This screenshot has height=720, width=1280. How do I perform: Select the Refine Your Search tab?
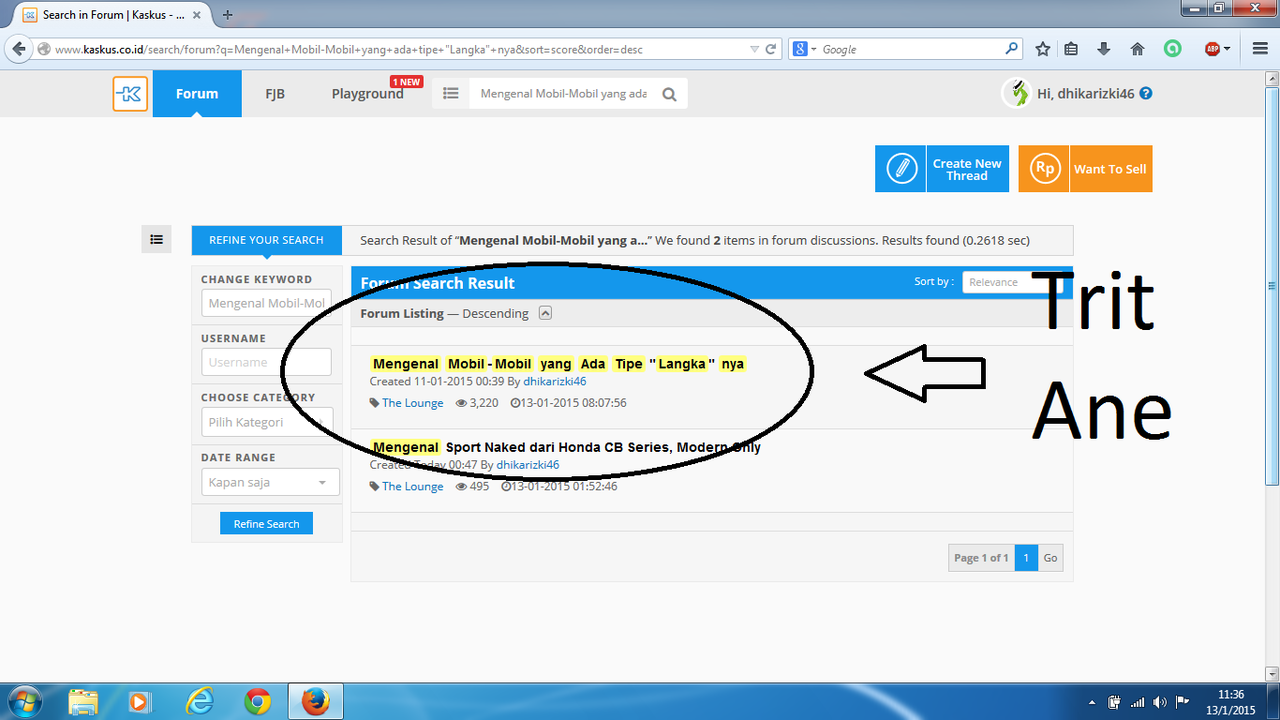[266, 240]
